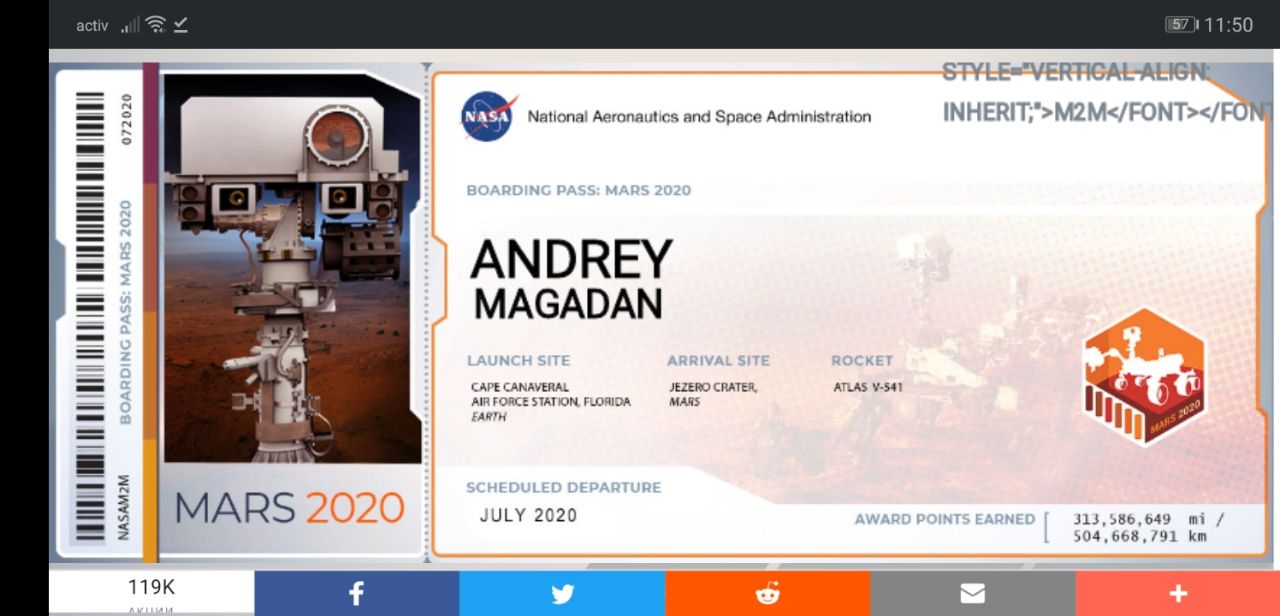
Task: Tap the download checkmark status icon
Action: (x=181, y=25)
